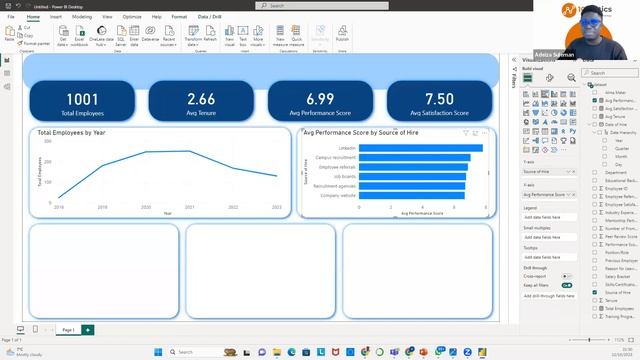Click the Data pane Search field

[x=610, y=73]
